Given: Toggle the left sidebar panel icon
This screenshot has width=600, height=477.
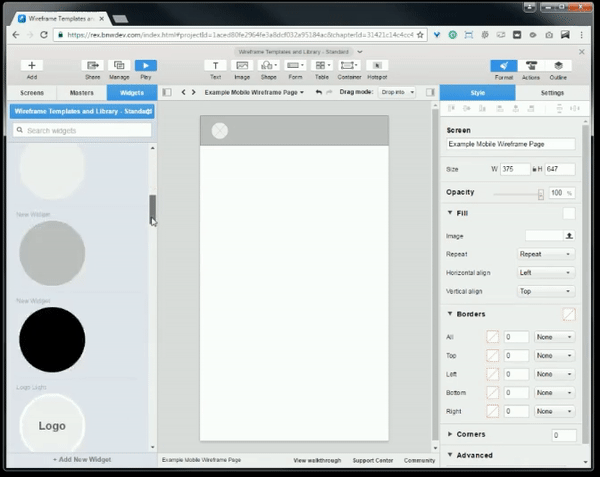Looking at the screenshot, I should coord(167,92).
